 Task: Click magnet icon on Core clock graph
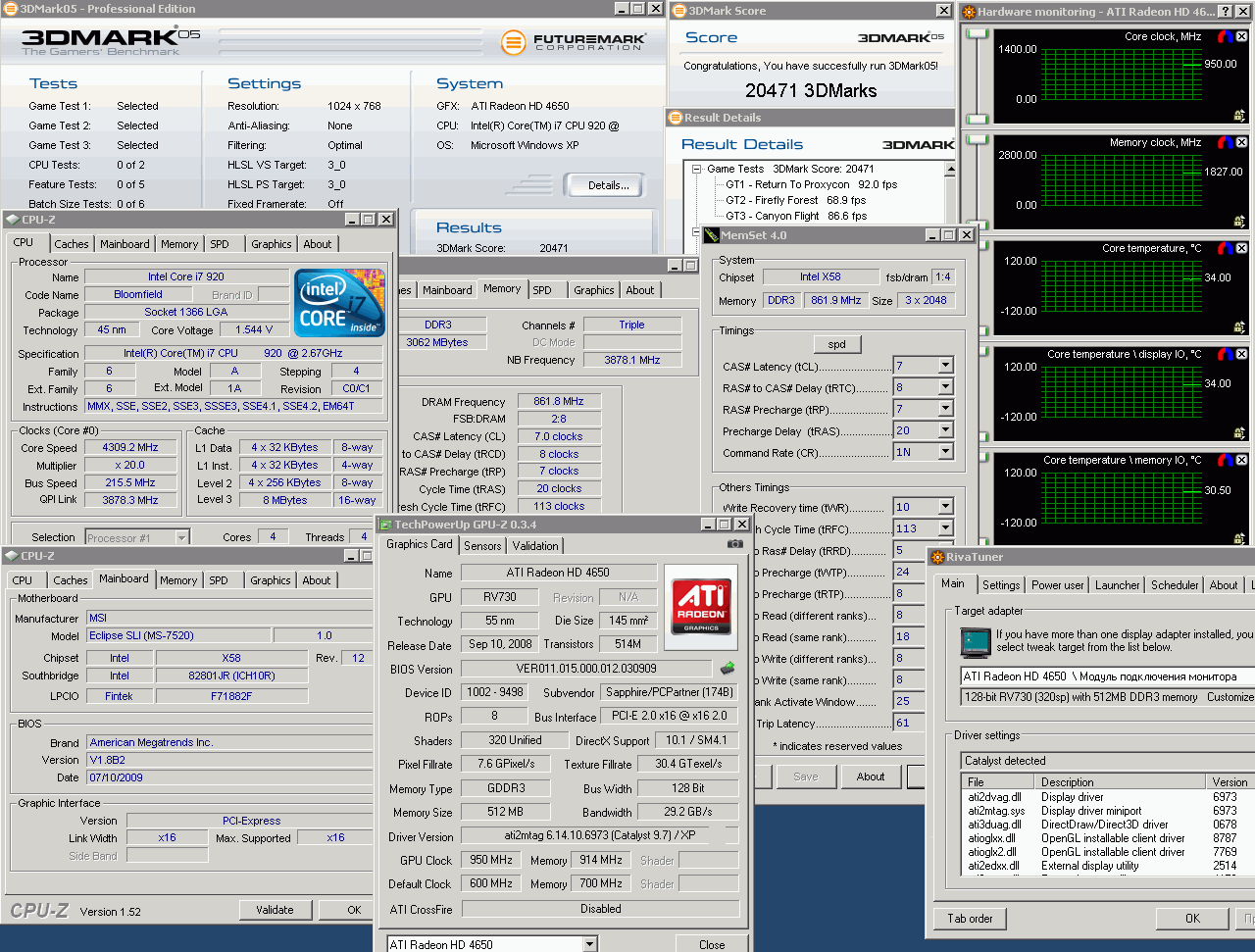click(1225, 36)
